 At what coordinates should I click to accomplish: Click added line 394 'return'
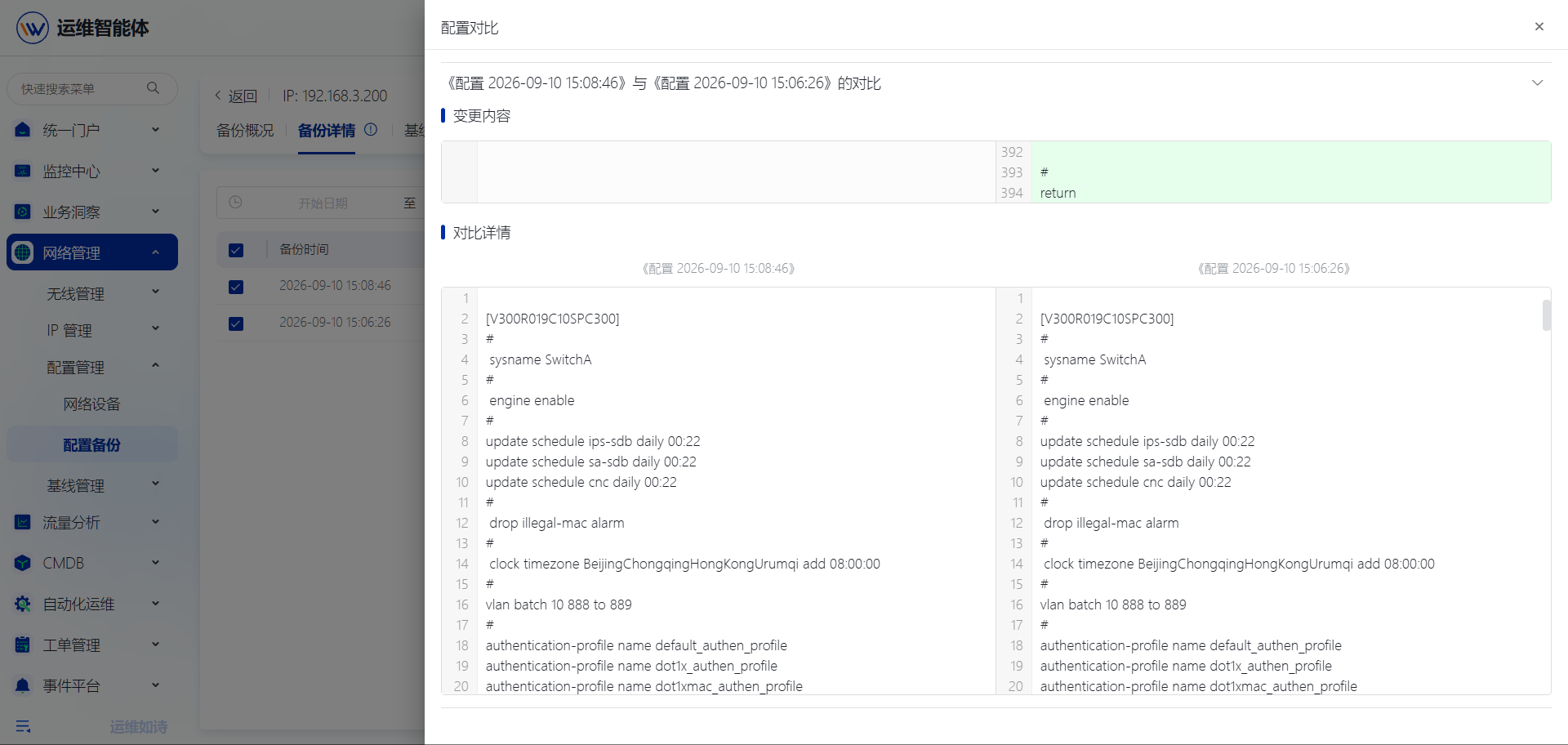[1058, 193]
